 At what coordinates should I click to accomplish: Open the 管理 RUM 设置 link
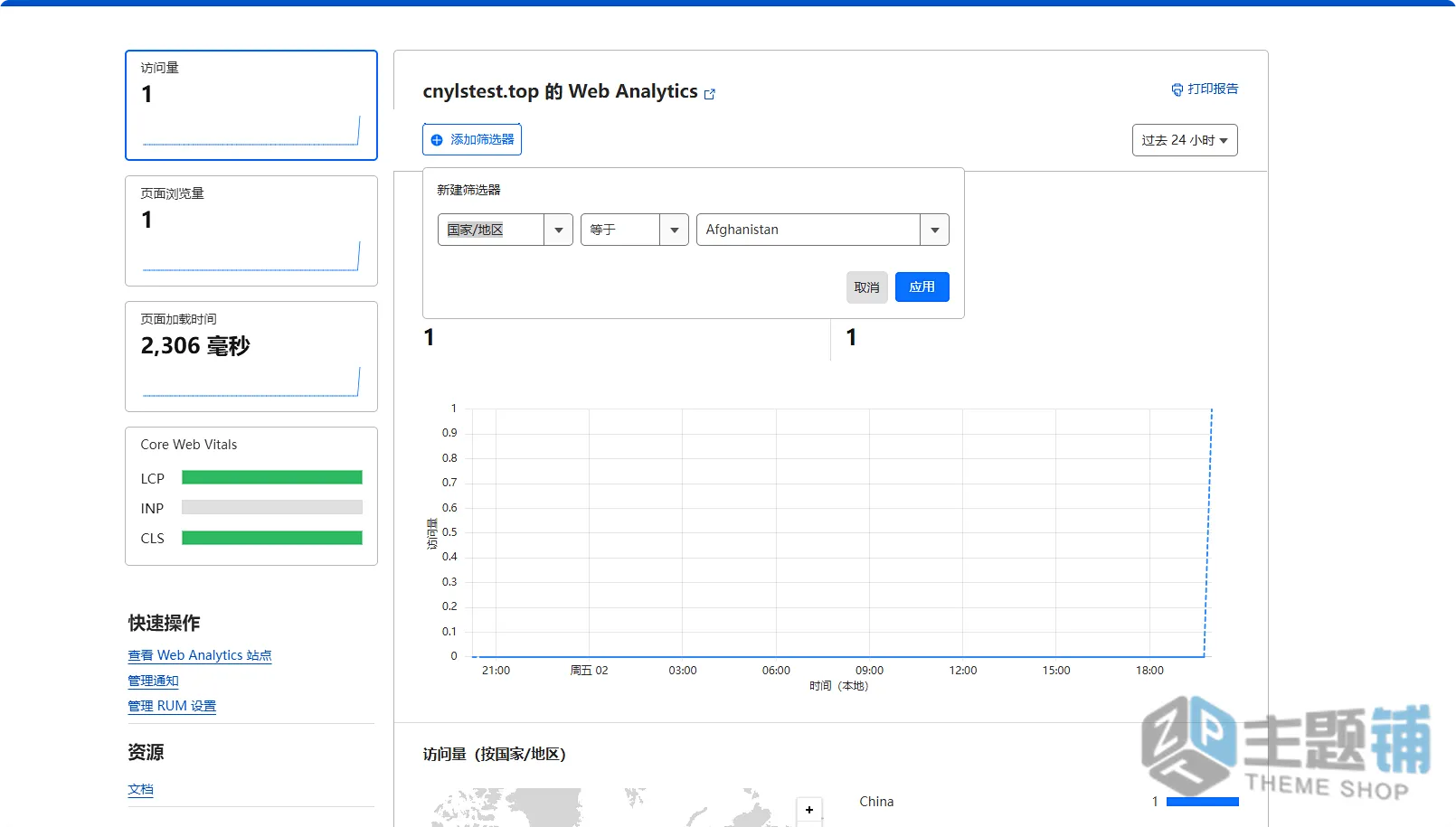pos(172,706)
